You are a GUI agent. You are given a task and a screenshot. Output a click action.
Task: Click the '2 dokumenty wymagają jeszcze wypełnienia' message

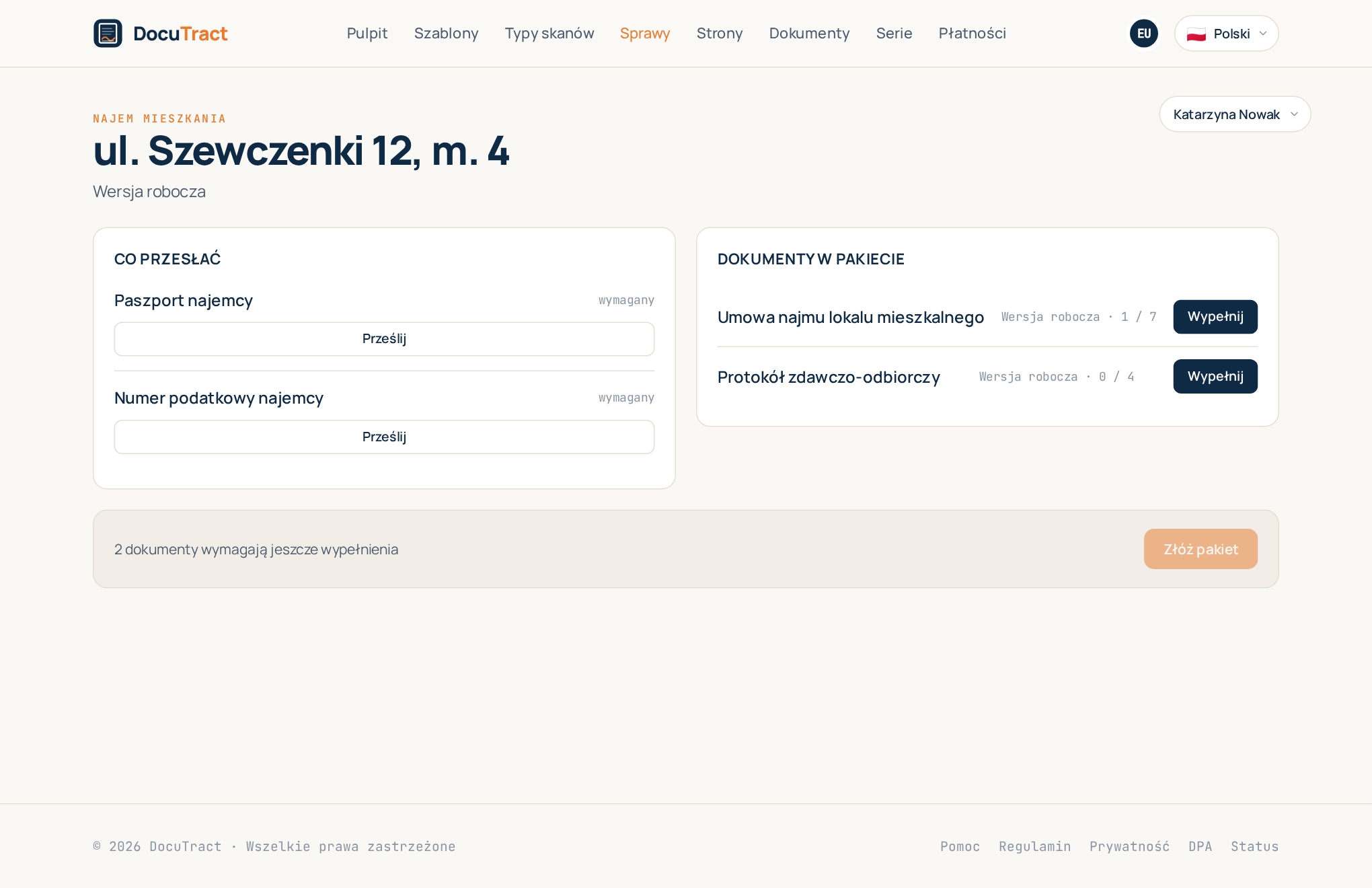pos(256,550)
